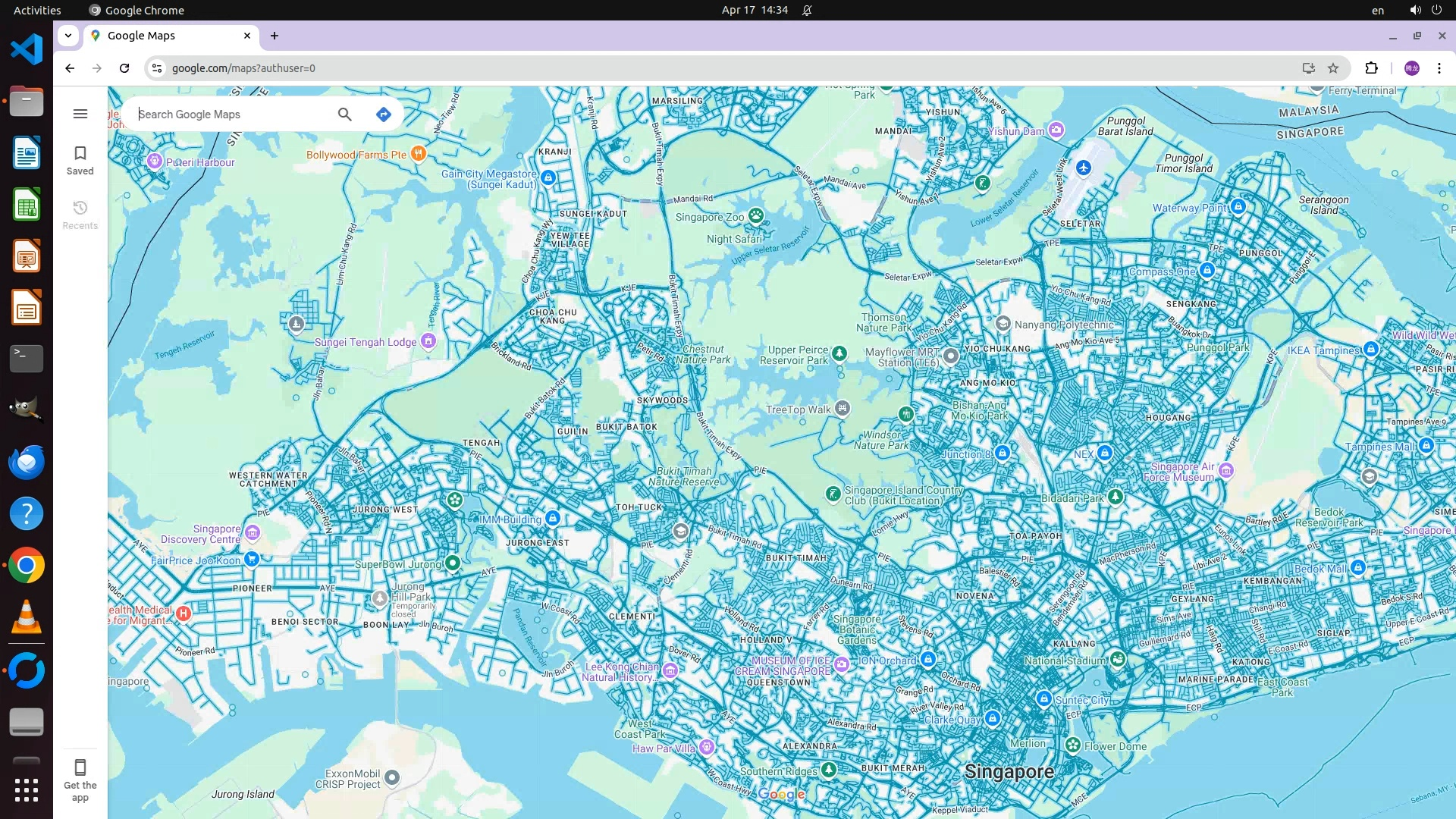Image resolution: width=1456 pixels, height=819 pixels.
Task: Open the Google Maps hamburger menu
Action: 80,114
